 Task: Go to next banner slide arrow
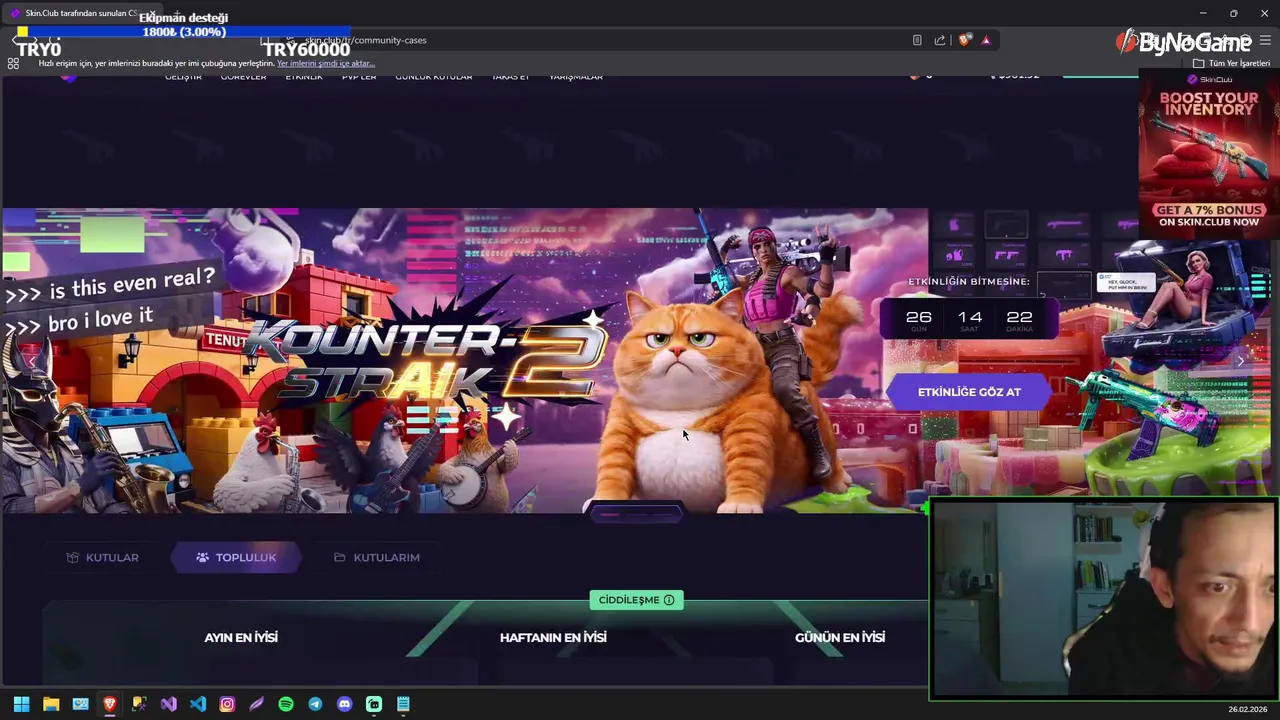(1241, 361)
